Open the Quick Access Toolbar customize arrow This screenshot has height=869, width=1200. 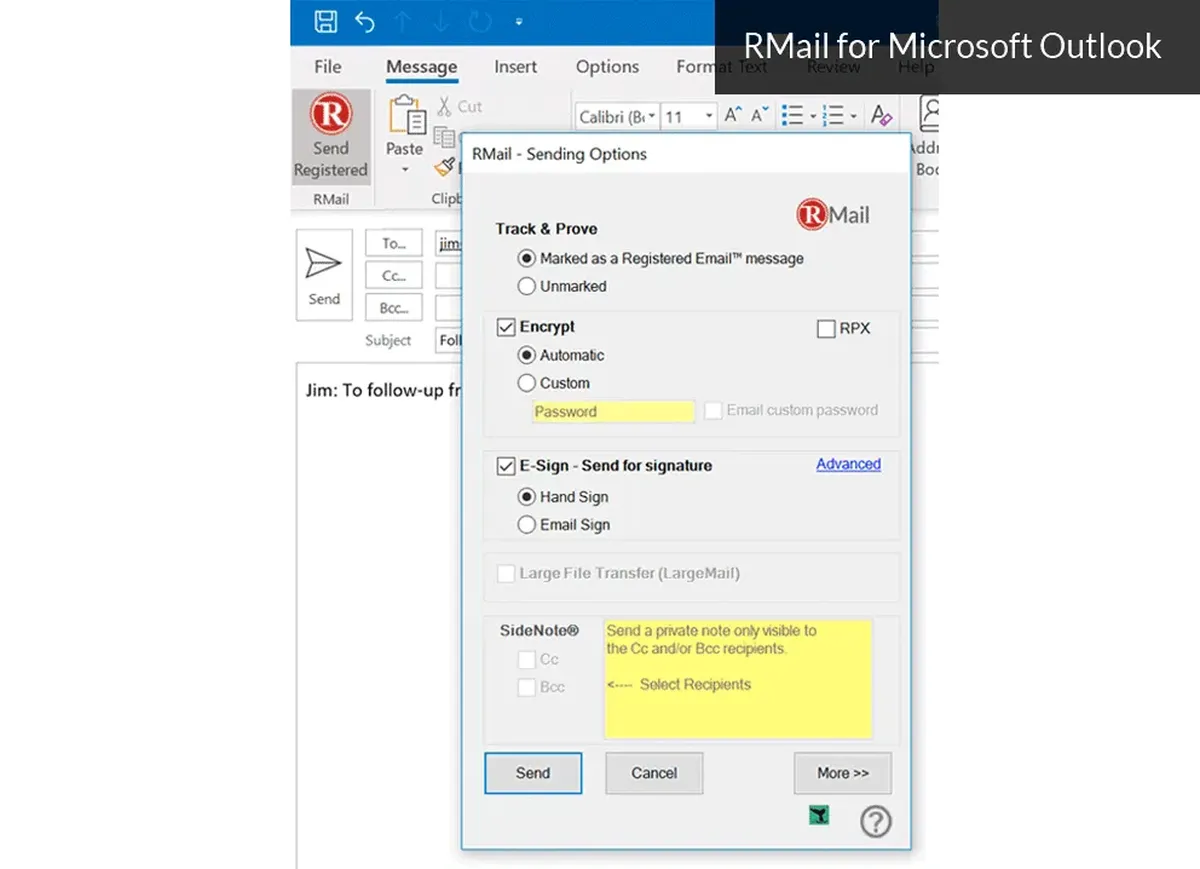click(518, 21)
